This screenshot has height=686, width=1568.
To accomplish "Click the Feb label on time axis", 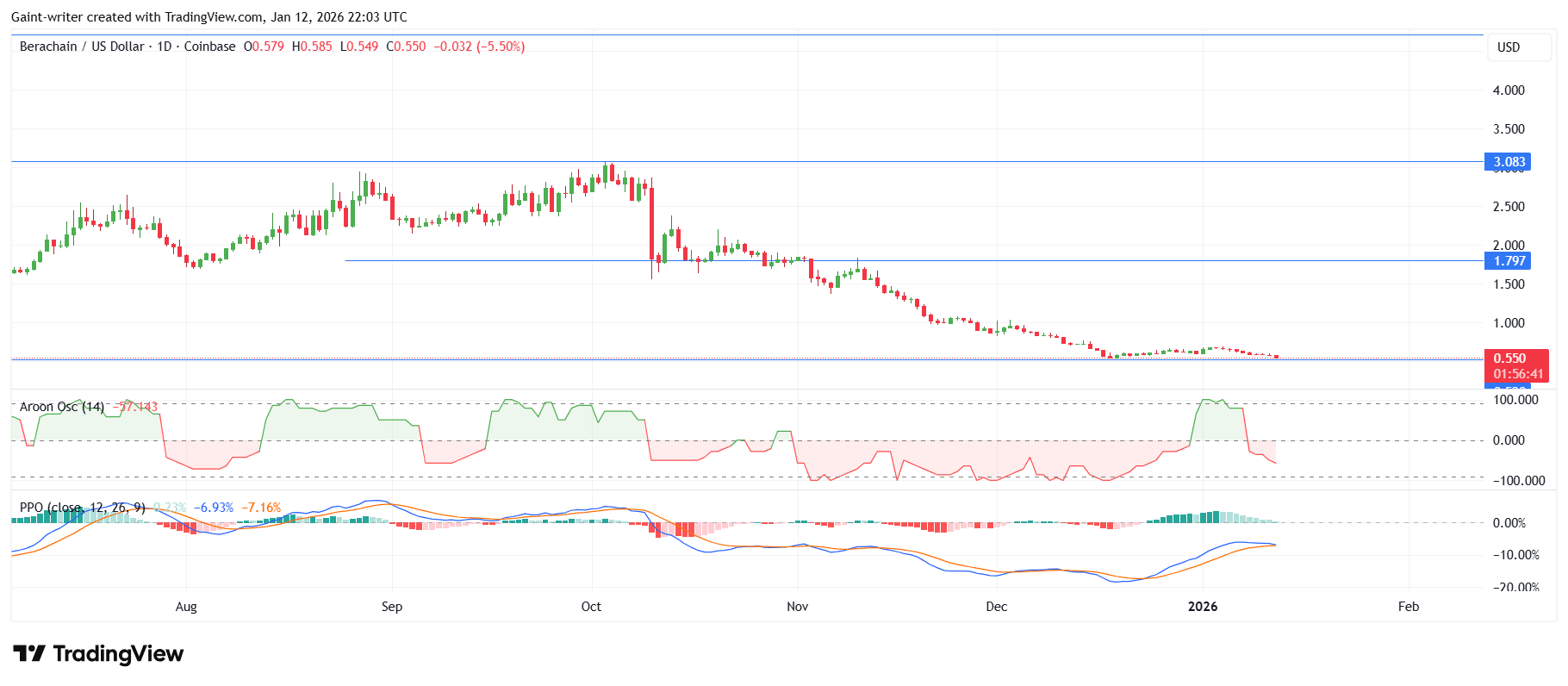I will (1409, 607).
